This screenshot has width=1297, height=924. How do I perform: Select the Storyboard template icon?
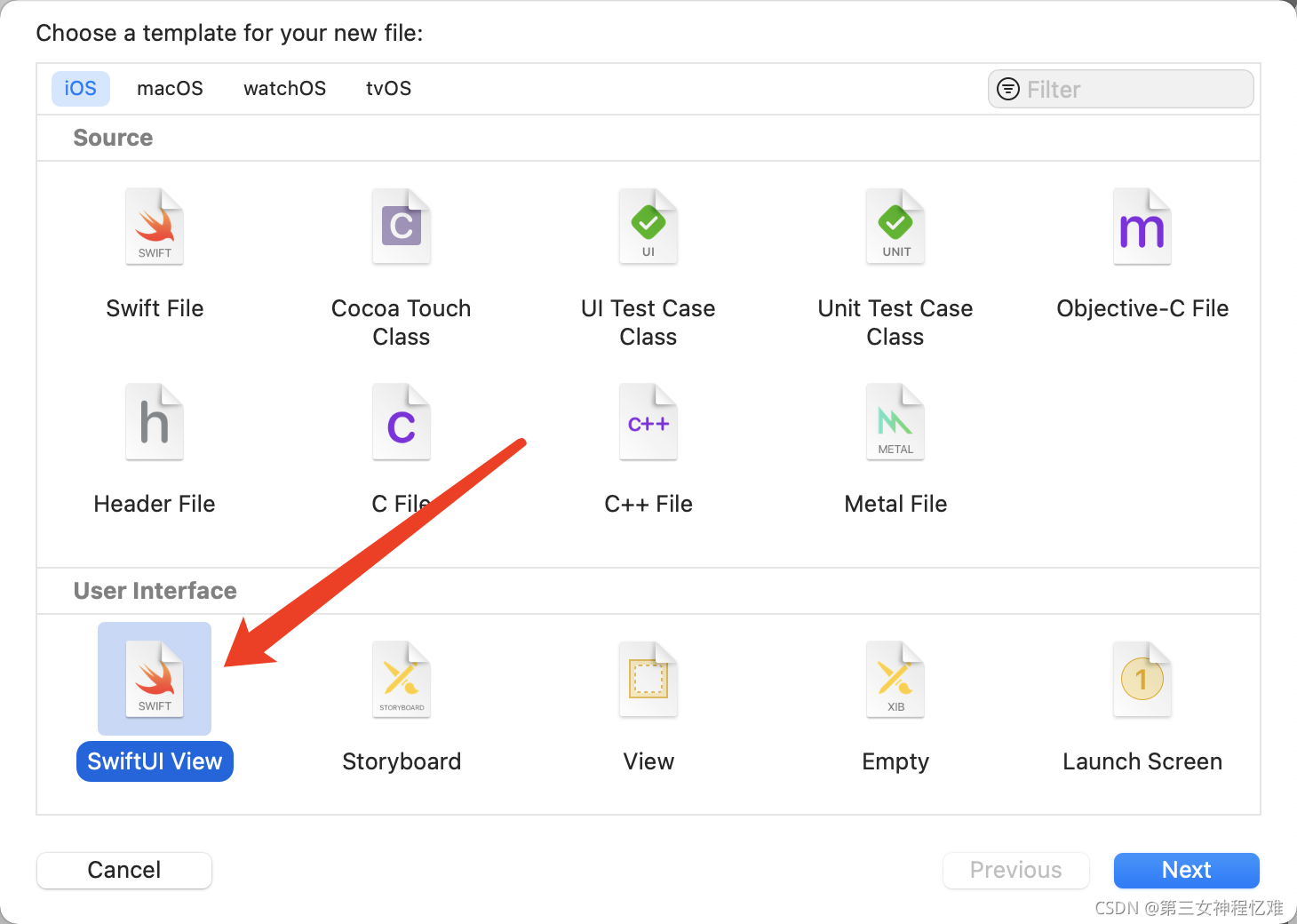[402, 679]
